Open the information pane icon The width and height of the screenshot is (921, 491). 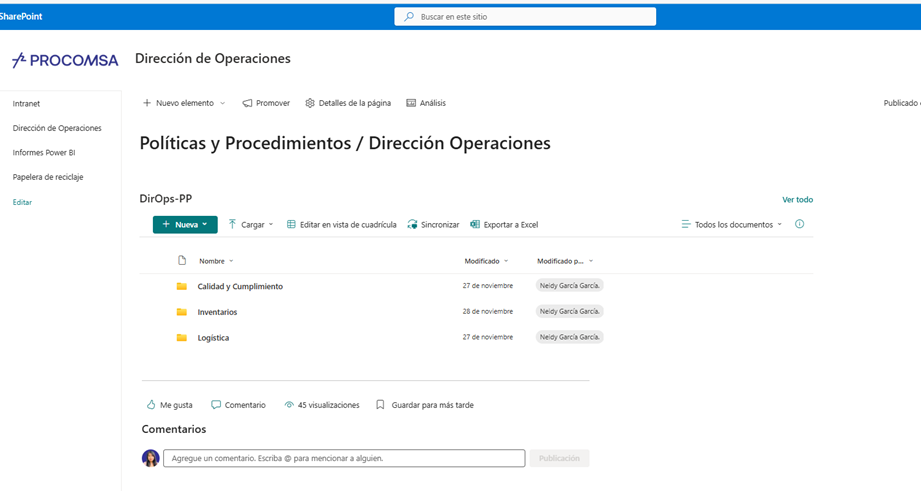(x=799, y=224)
